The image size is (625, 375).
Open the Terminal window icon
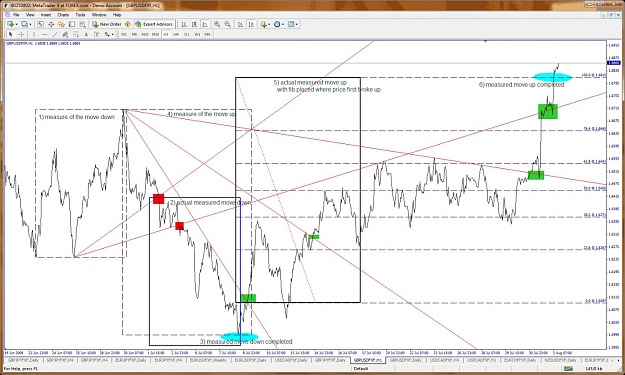(x=72, y=24)
